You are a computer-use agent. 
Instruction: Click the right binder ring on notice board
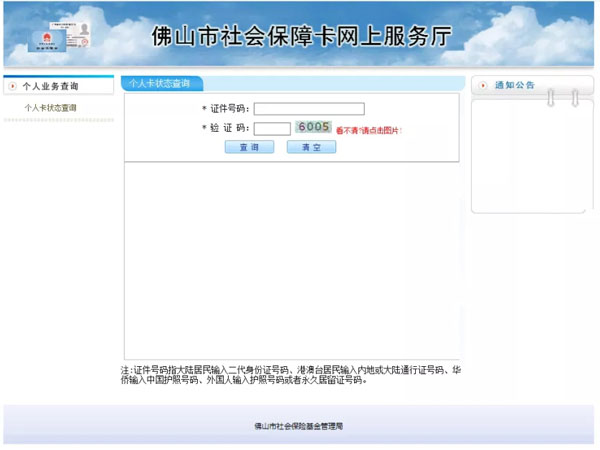click(x=575, y=96)
